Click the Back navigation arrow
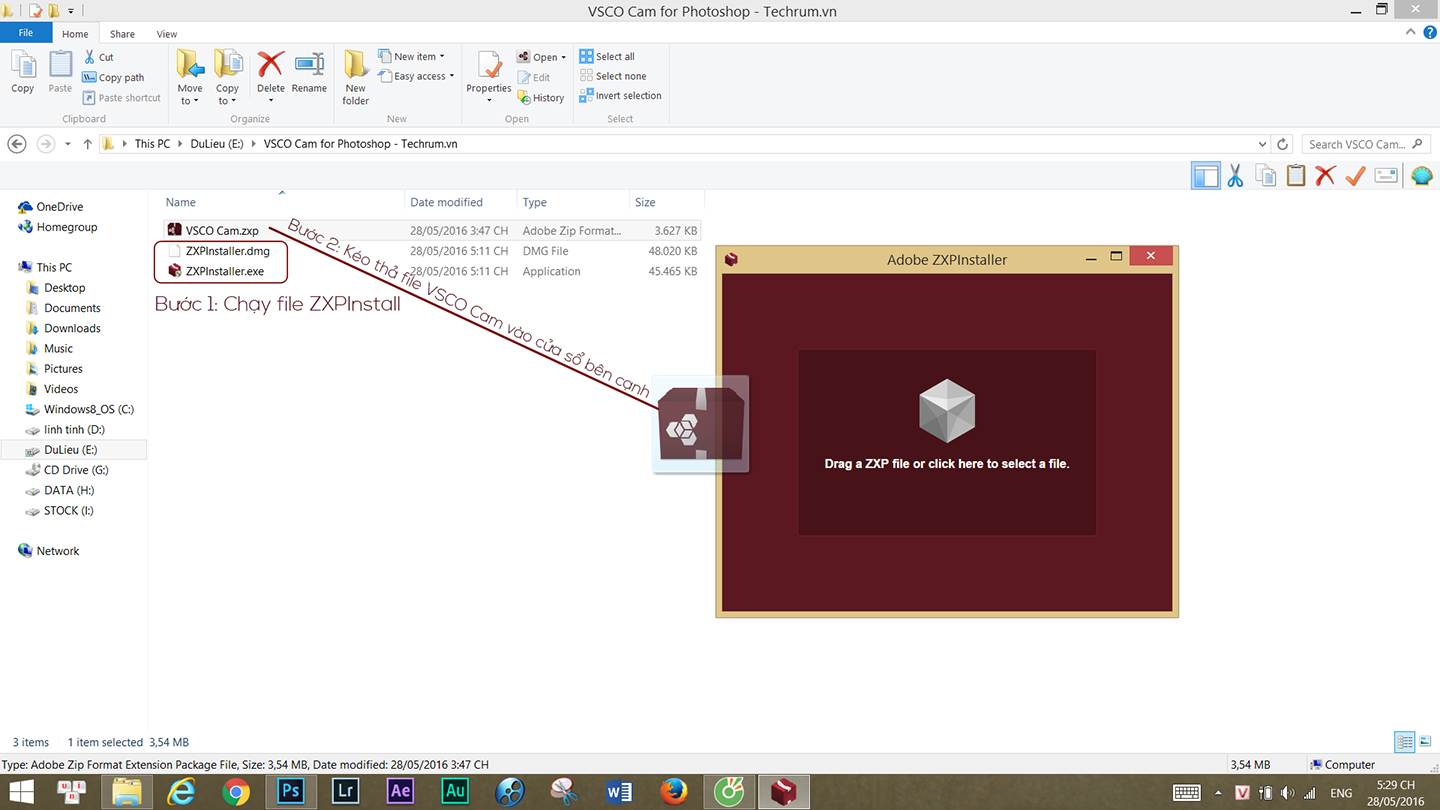1440x810 pixels. coord(17,144)
